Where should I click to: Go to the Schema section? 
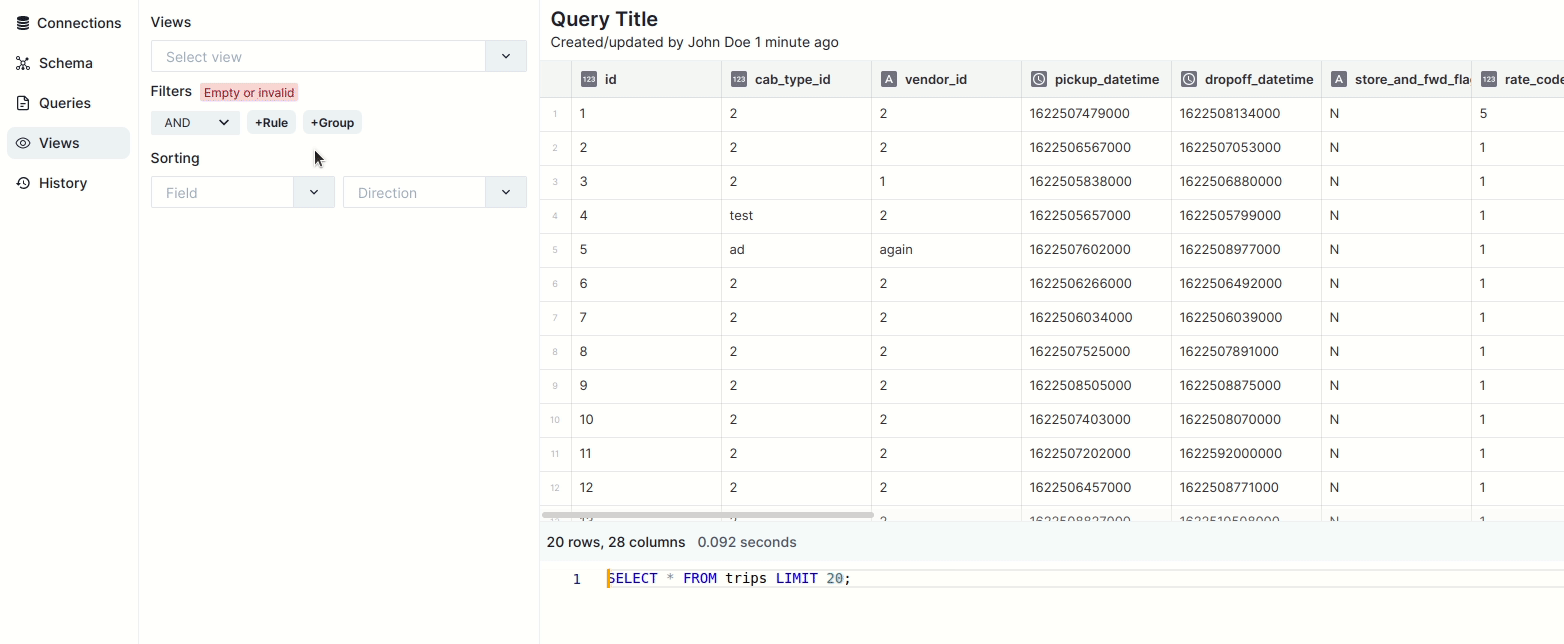[x=65, y=63]
